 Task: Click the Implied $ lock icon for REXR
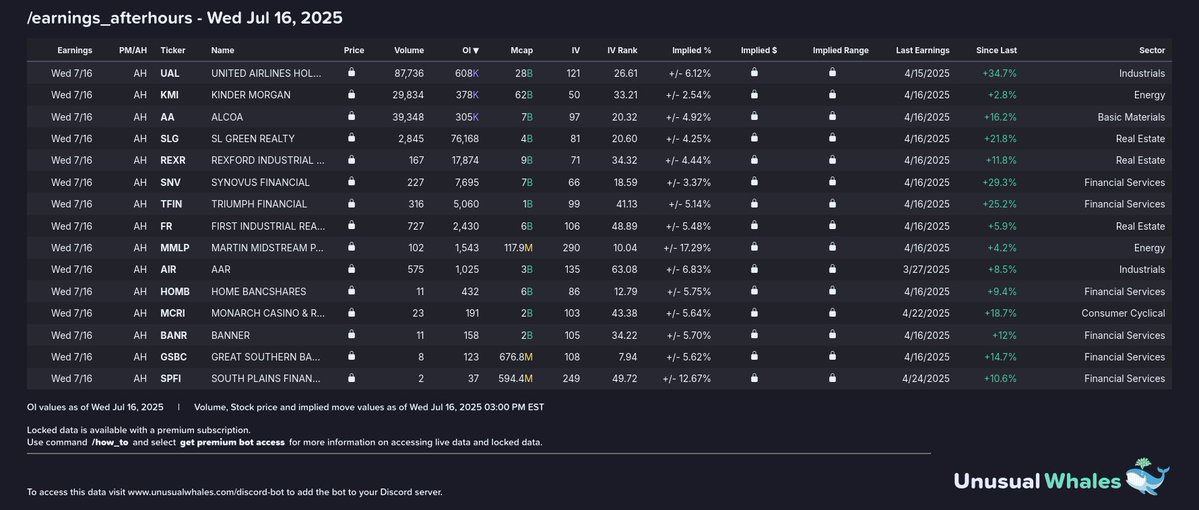754,160
